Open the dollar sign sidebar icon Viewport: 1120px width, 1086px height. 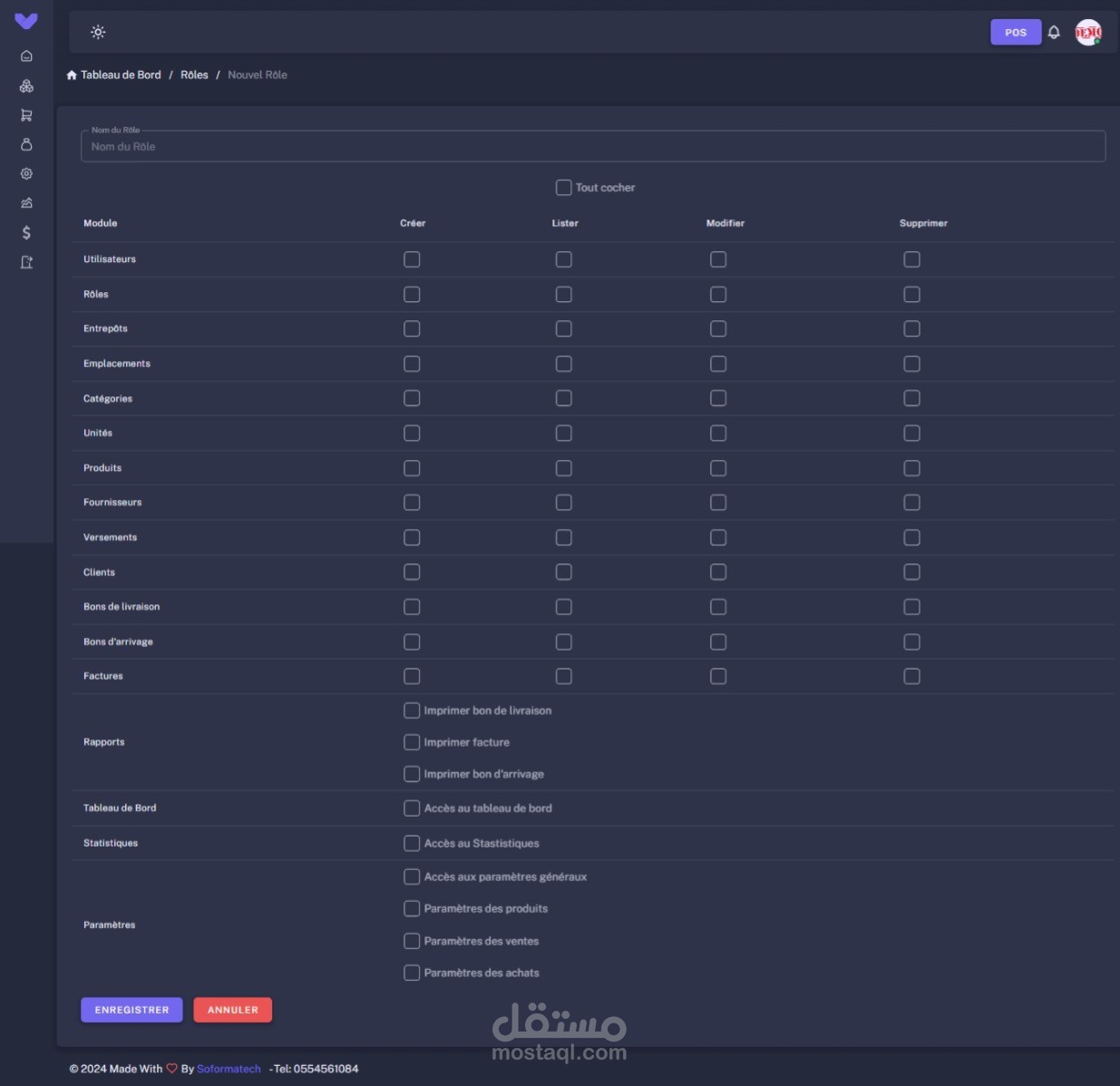pyautogui.click(x=26, y=233)
